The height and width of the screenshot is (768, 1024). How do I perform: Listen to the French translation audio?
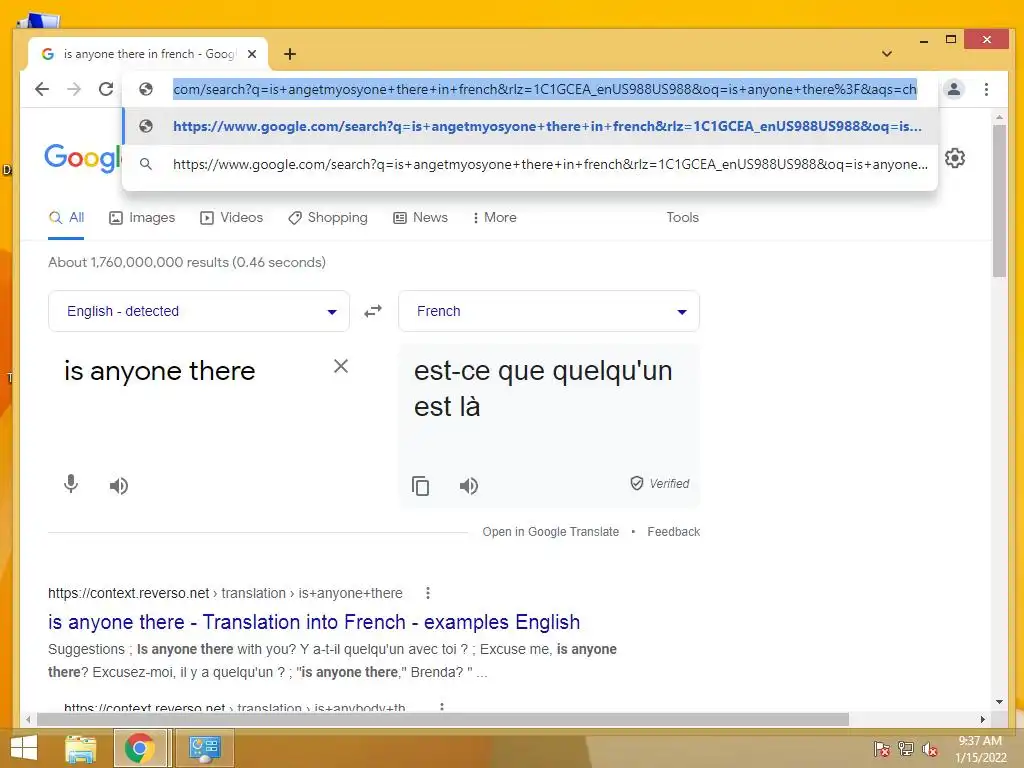[x=468, y=485]
